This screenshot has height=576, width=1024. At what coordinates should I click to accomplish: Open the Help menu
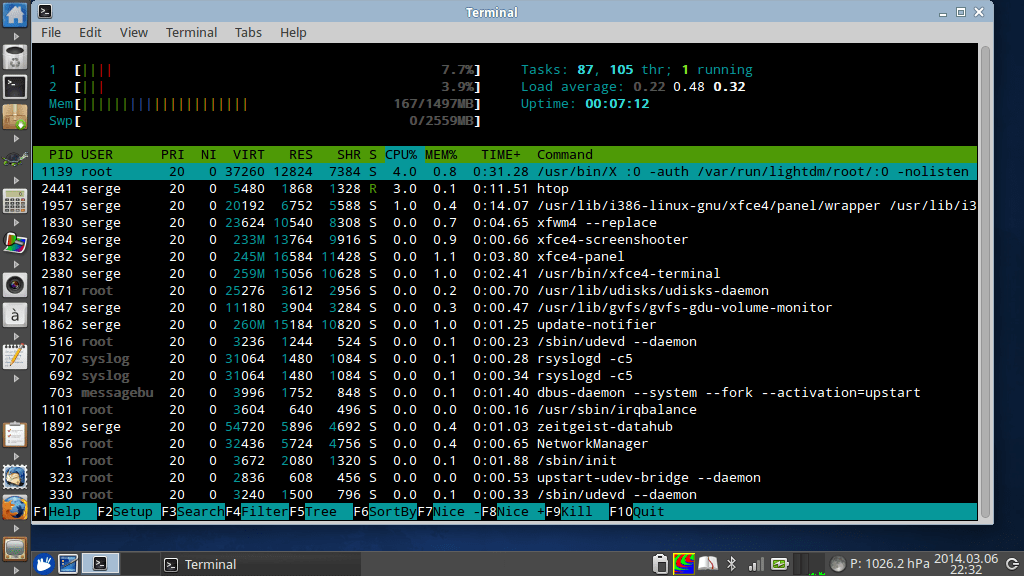coord(293,33)
